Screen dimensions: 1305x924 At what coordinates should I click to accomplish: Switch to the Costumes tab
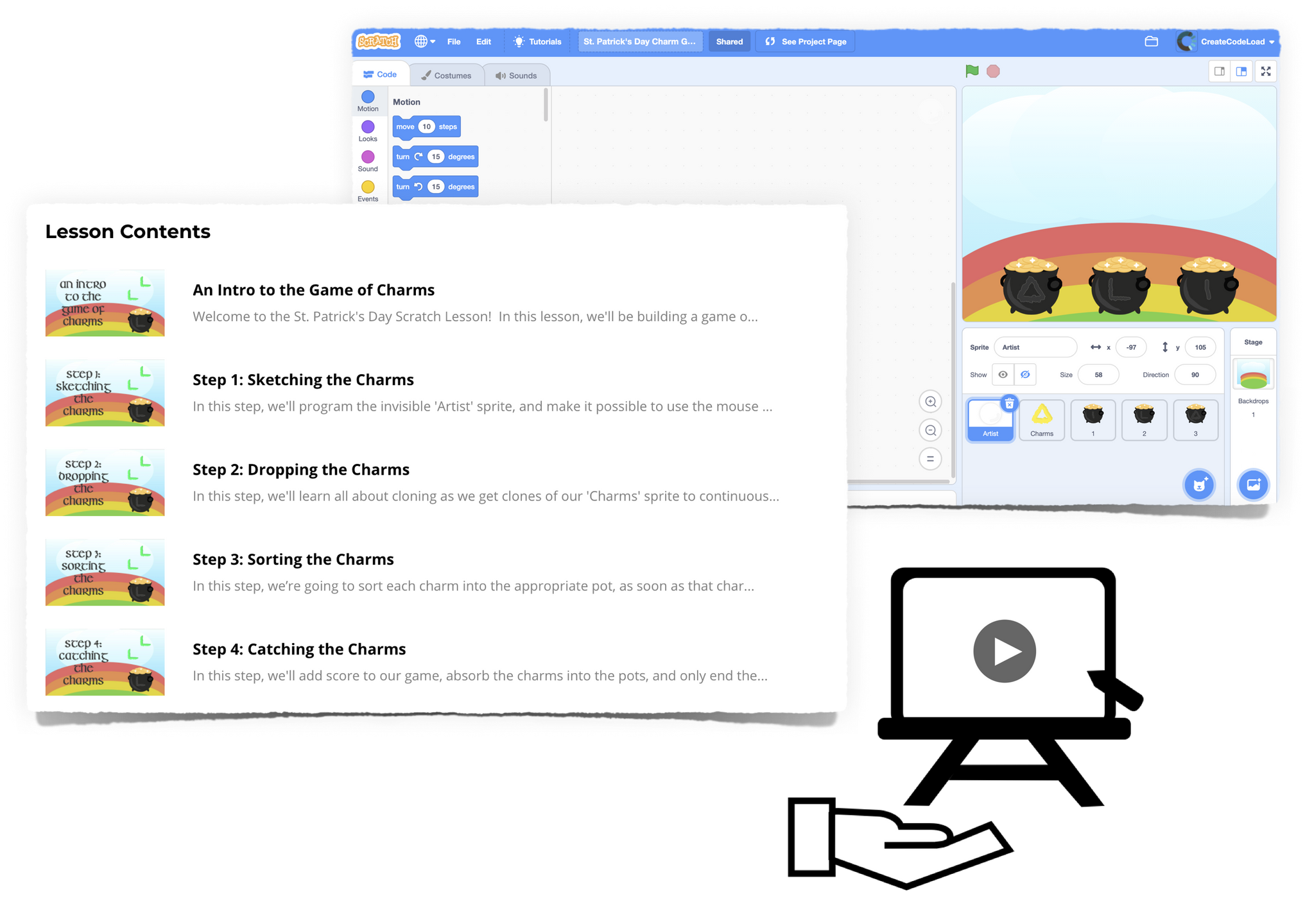447,75
